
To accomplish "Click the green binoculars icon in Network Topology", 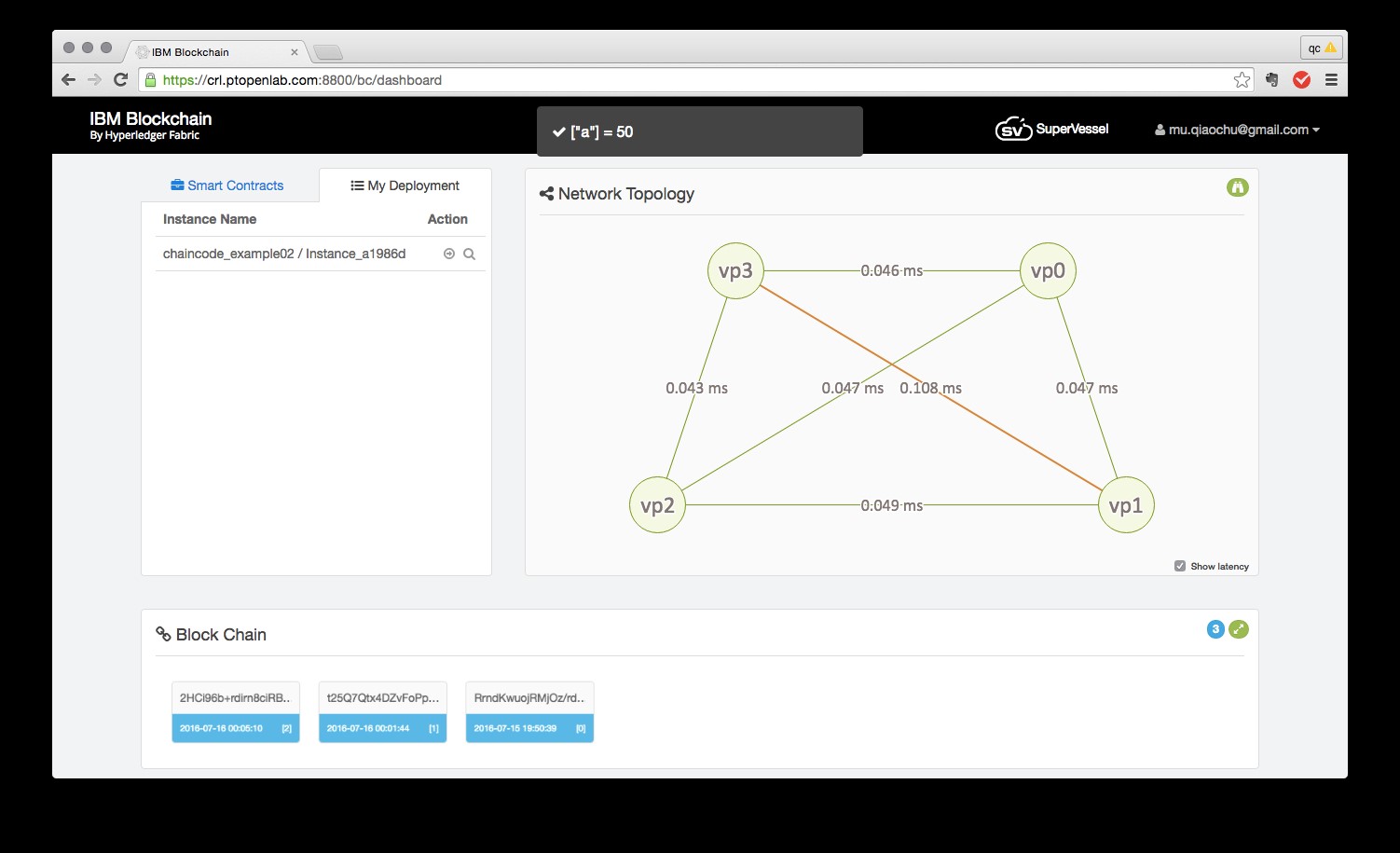I will click(x=1238, y=187).
